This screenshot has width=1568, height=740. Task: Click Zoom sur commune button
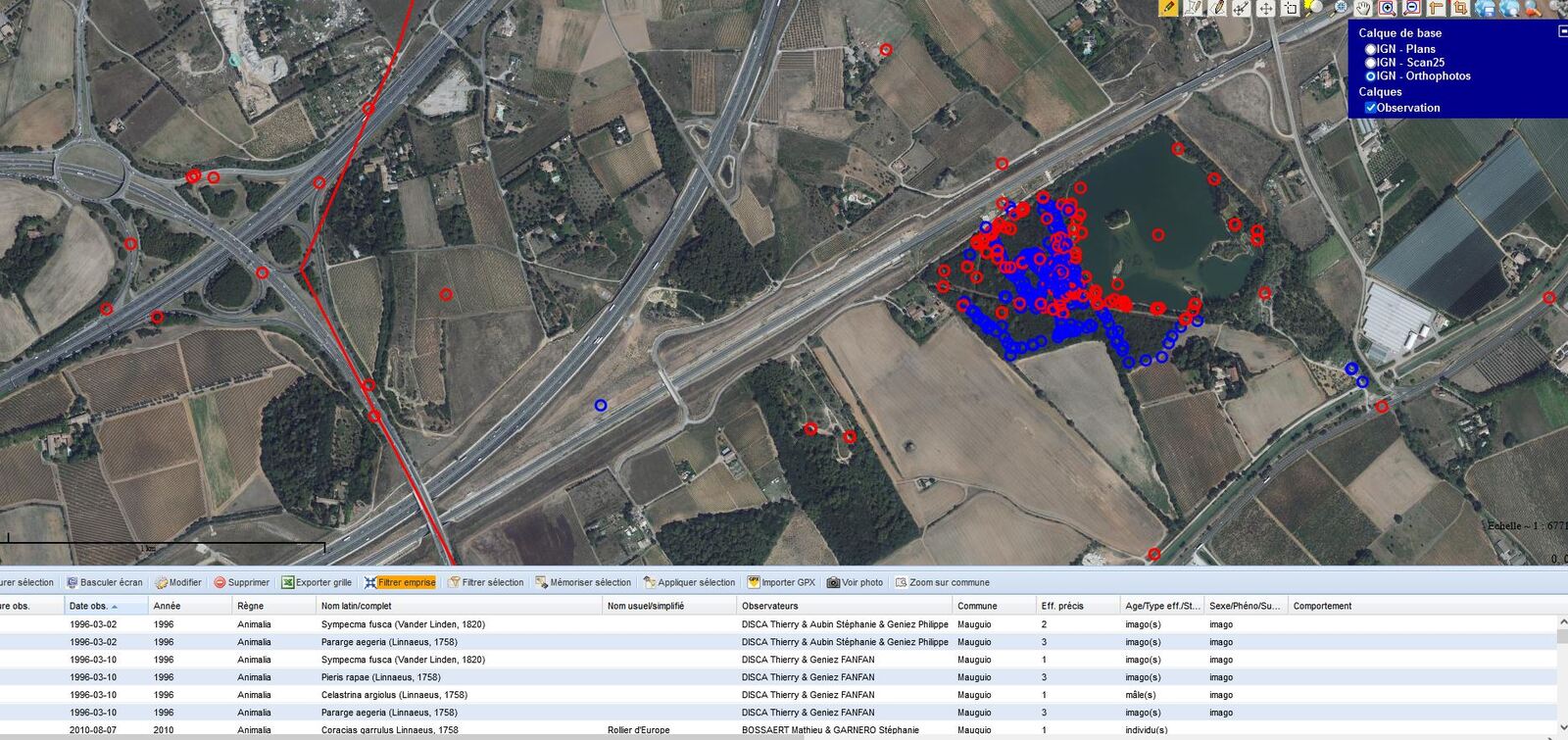click(942, 582)
